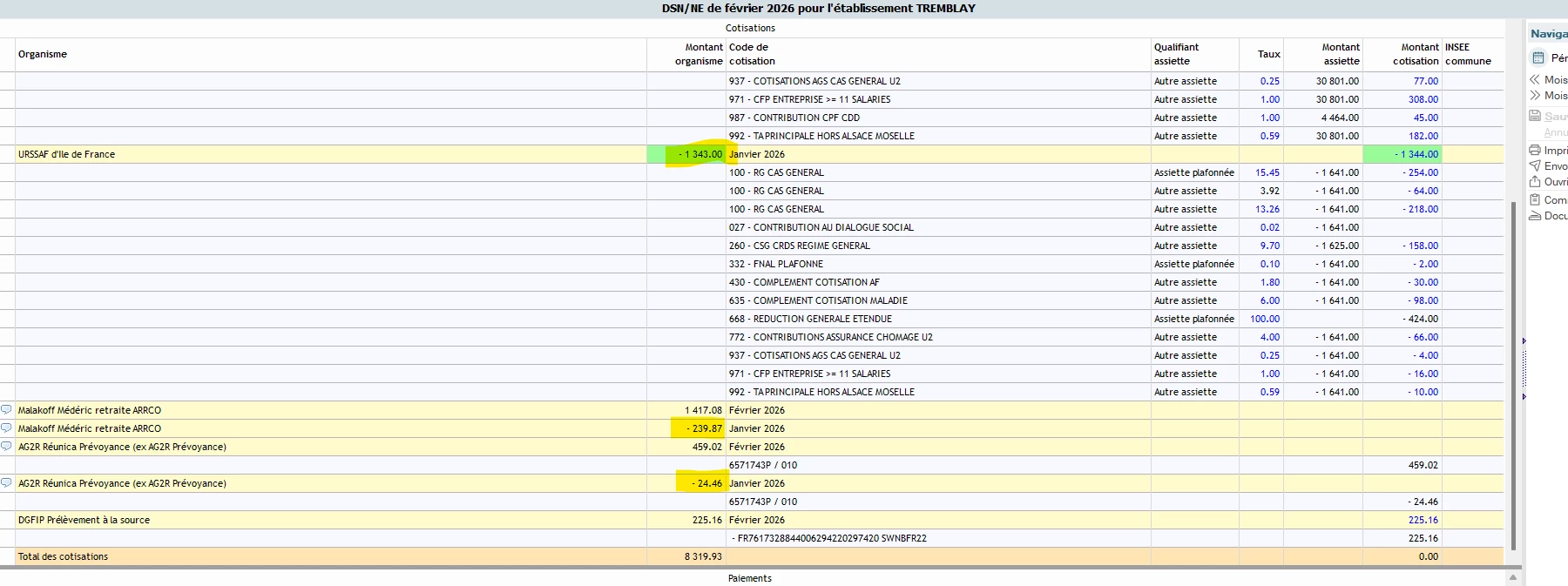Click '772 - CONTRIBUTIONS ASSURANCE CHOMAGE U2' code
1568x586 pixels.
coord(831,337)
